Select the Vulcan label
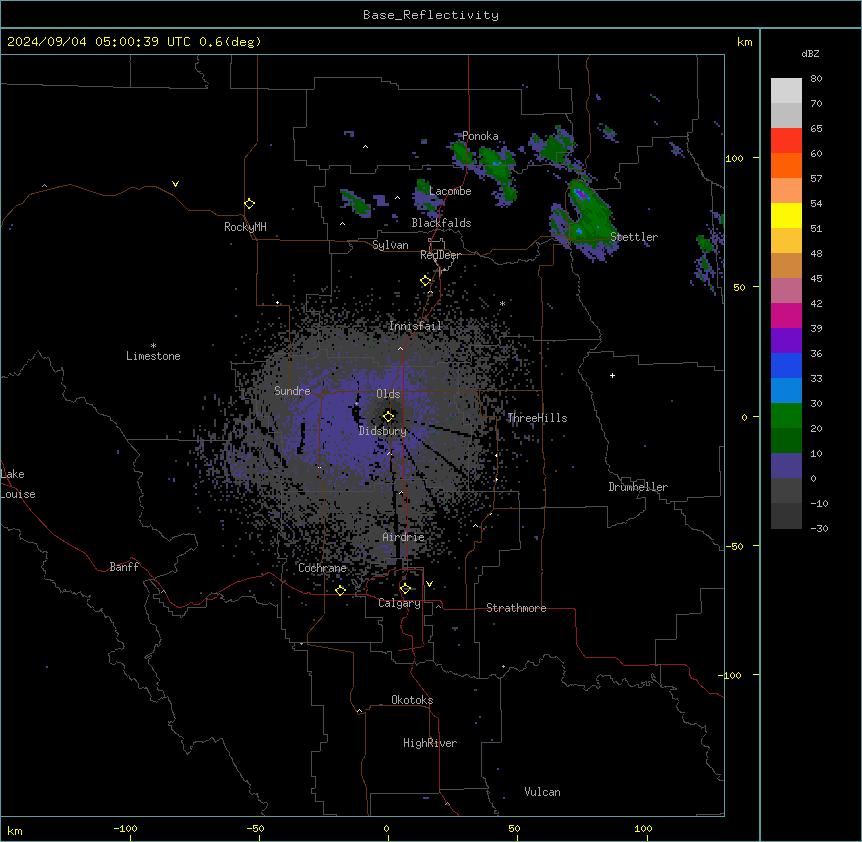Screen dimensions: 862x842 542,792
